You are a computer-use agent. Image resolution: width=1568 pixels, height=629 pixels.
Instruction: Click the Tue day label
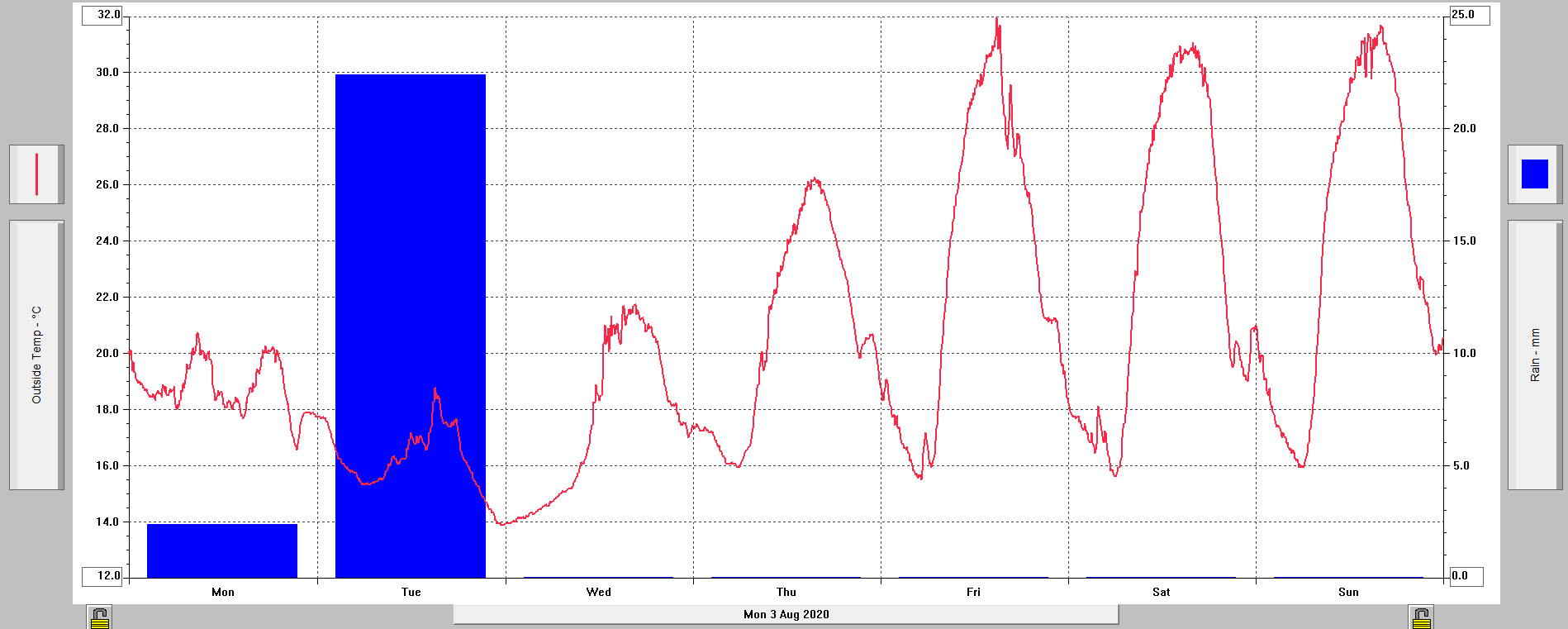click(x=411, y=592)
